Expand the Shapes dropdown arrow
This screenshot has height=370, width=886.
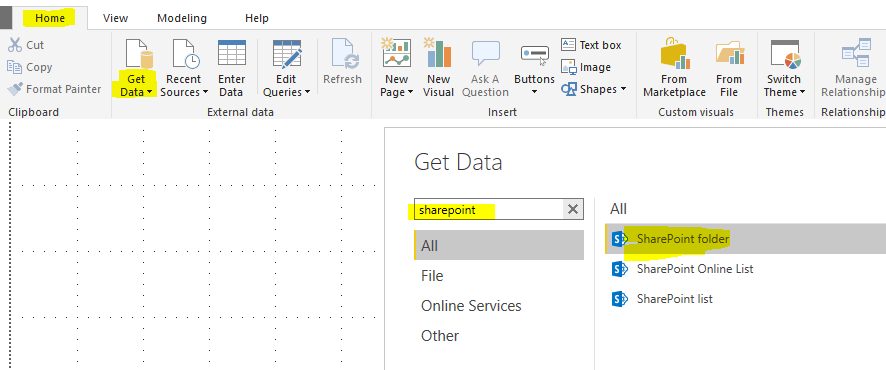tap(623, 89)
